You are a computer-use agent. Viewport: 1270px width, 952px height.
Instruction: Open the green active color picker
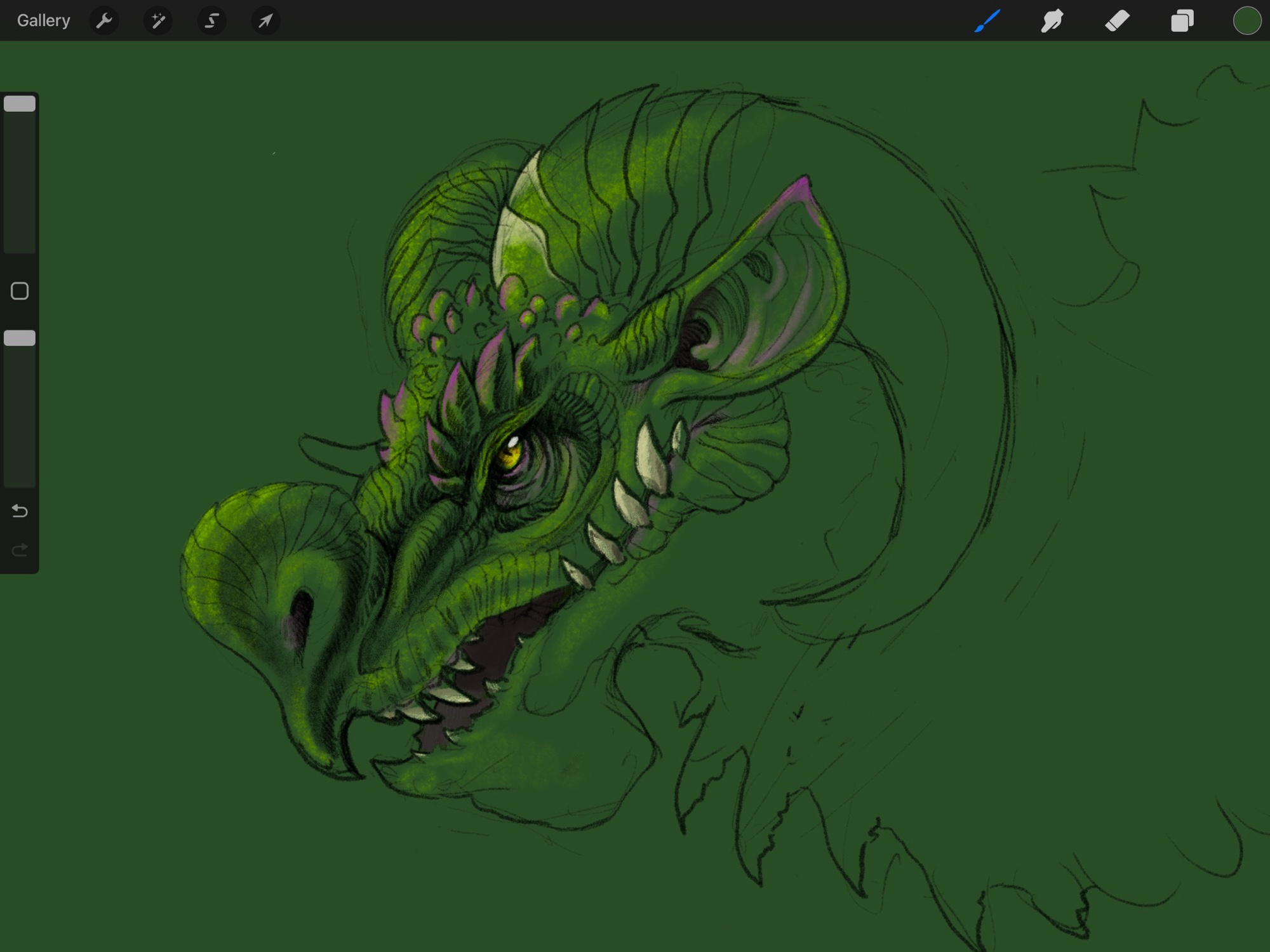1247,21
